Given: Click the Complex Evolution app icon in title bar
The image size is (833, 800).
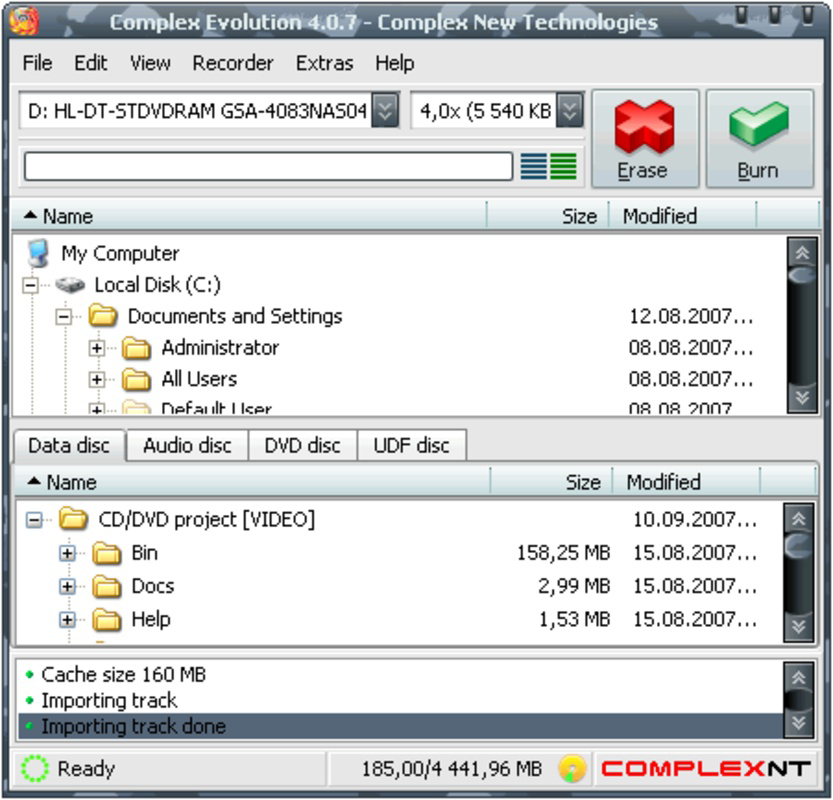Looking at the screenshot, I should (24, 21).
